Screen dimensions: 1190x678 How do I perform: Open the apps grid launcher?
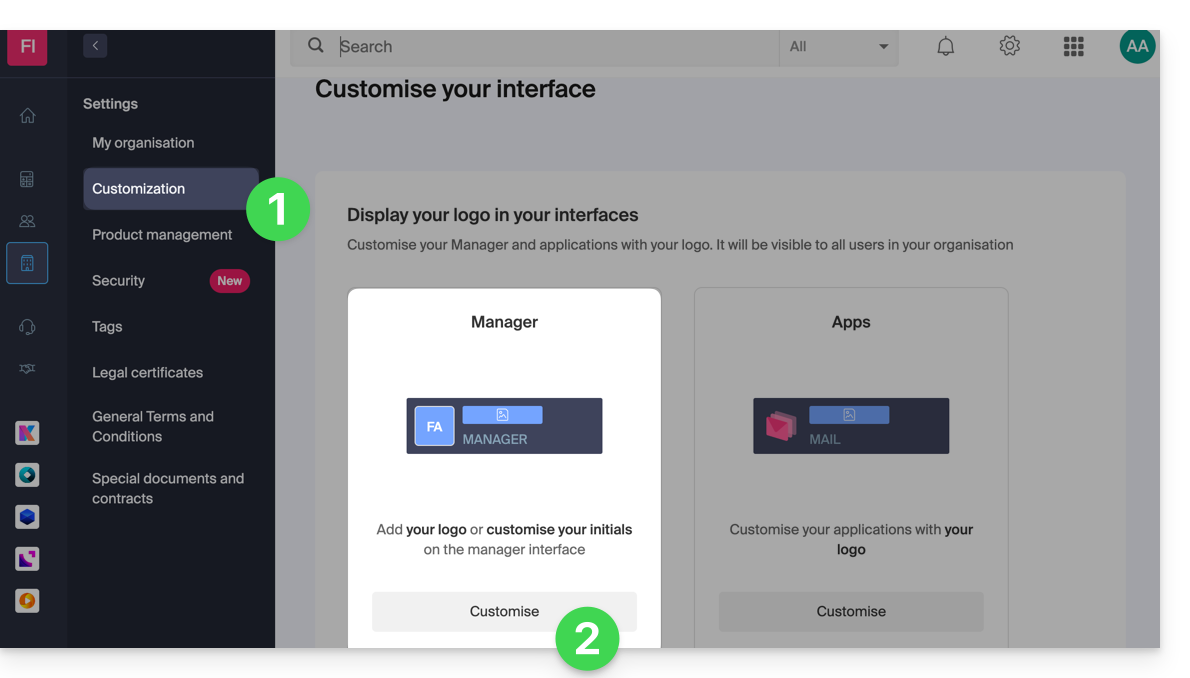coord(1073,47)
